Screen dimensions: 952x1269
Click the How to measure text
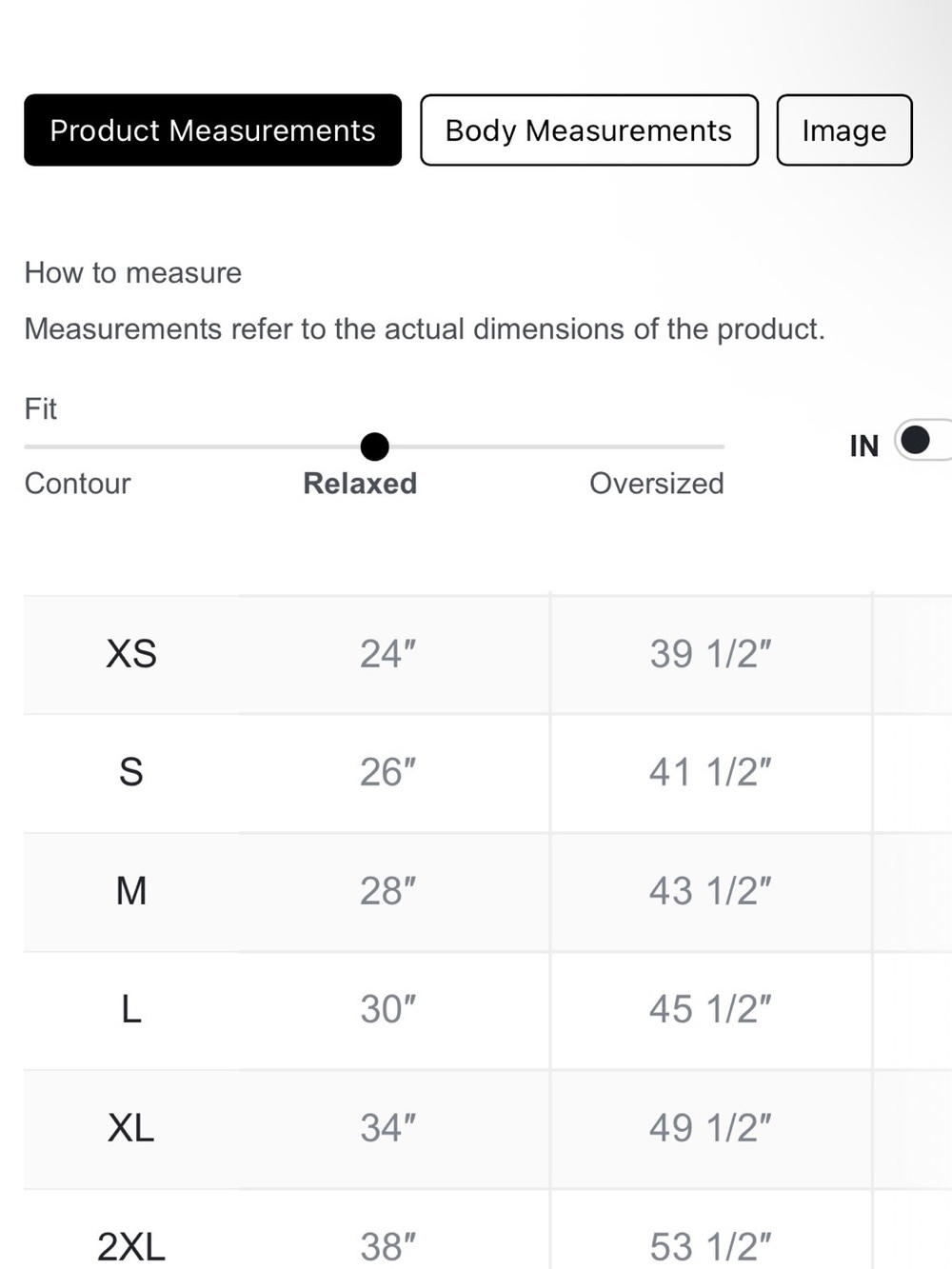tap(133, 273)
